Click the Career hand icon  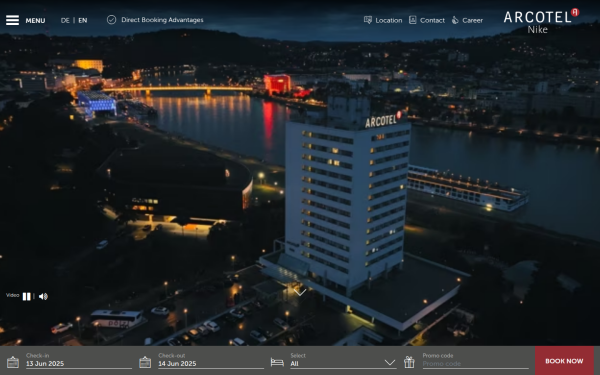[455, 20]
